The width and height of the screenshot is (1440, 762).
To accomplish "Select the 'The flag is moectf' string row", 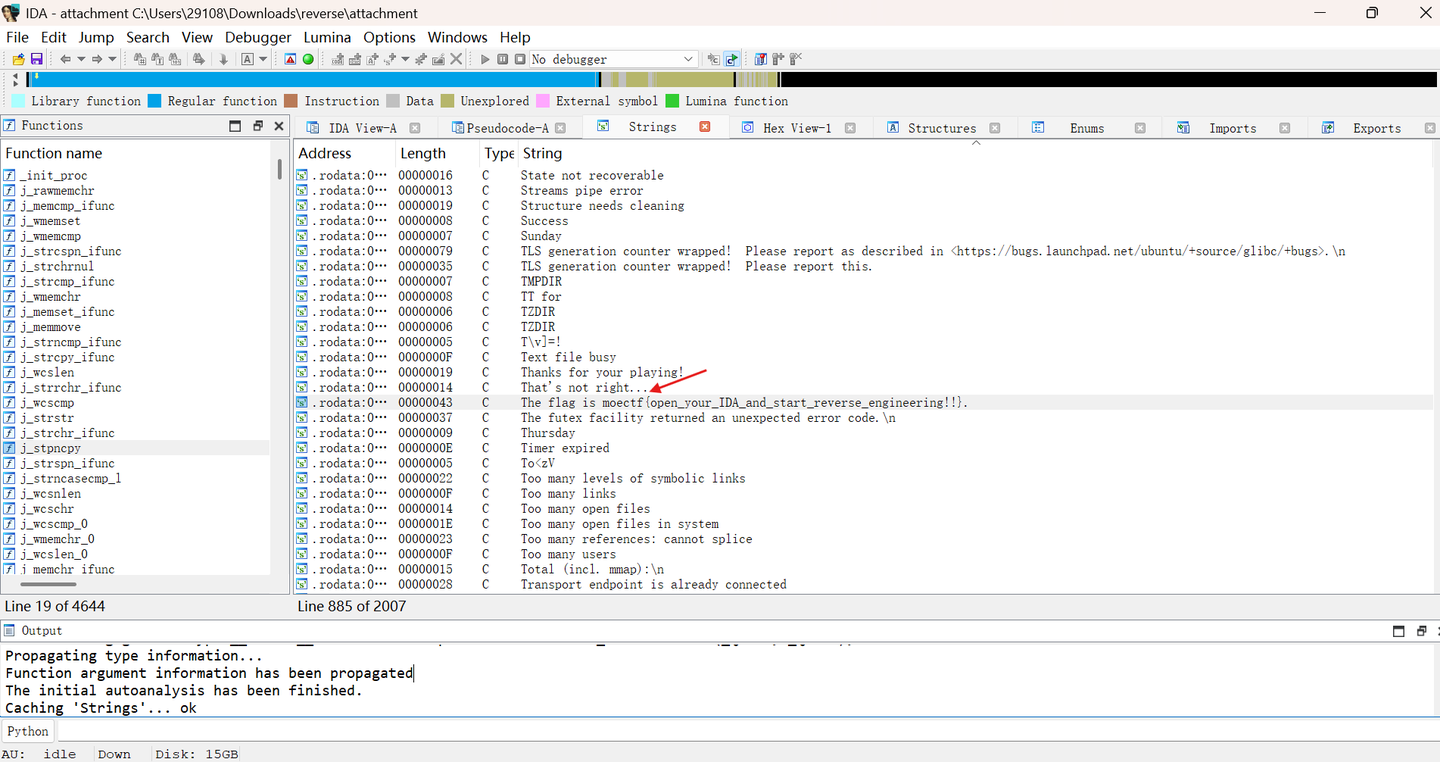I will click(864, 403).
